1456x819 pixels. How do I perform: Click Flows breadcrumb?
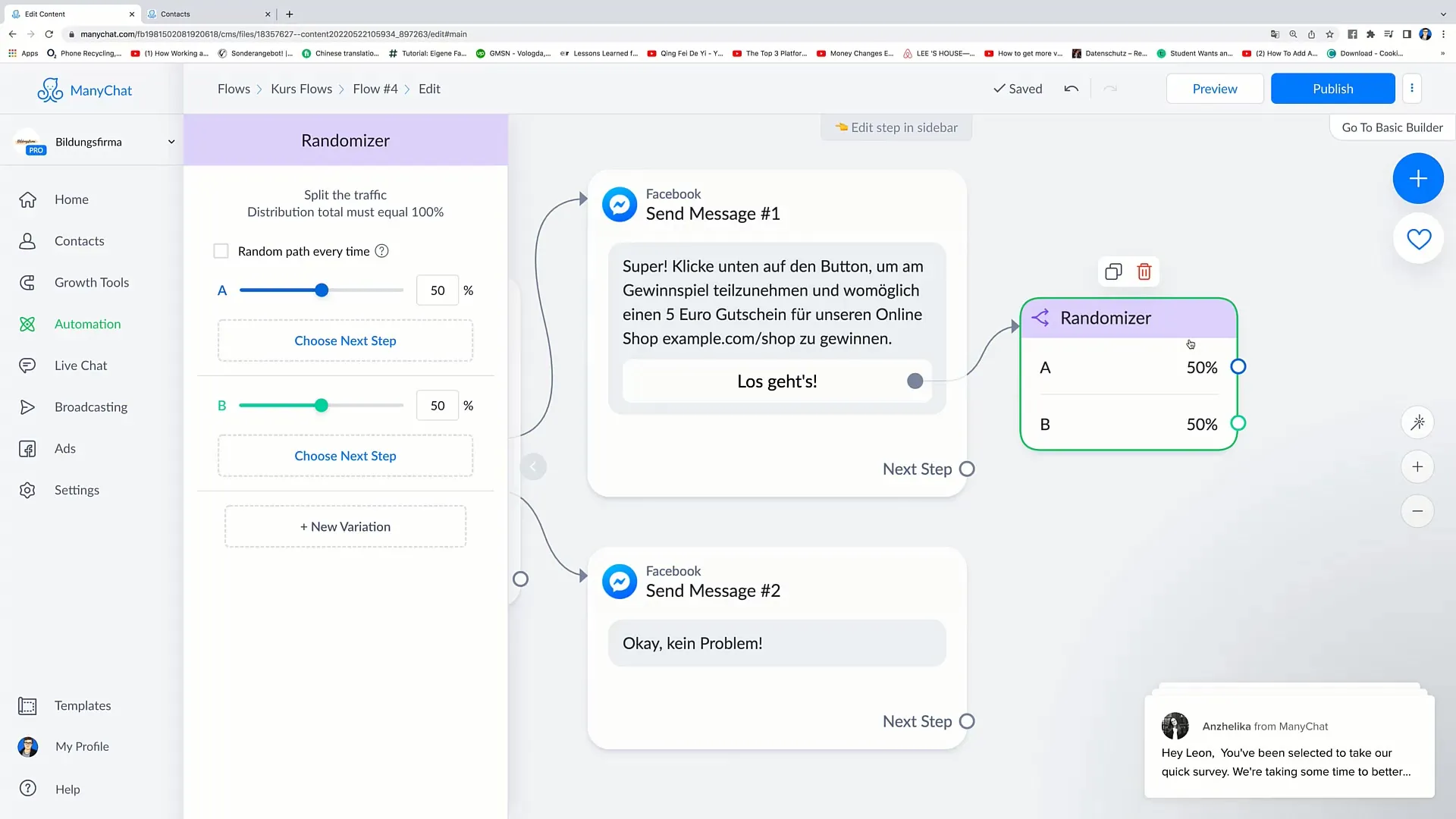pos(234,89)
